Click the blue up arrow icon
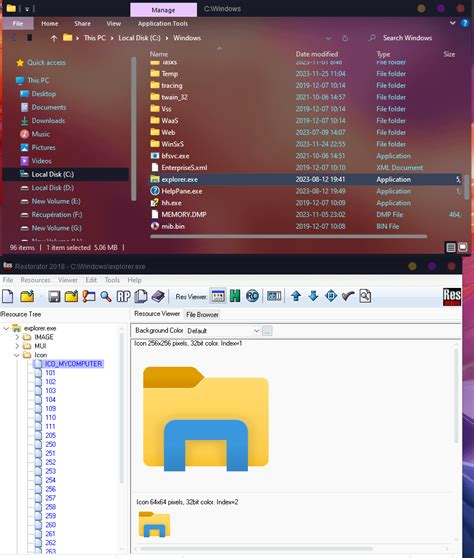Screen dimensions: 474x558 click(x=296, y=296)
